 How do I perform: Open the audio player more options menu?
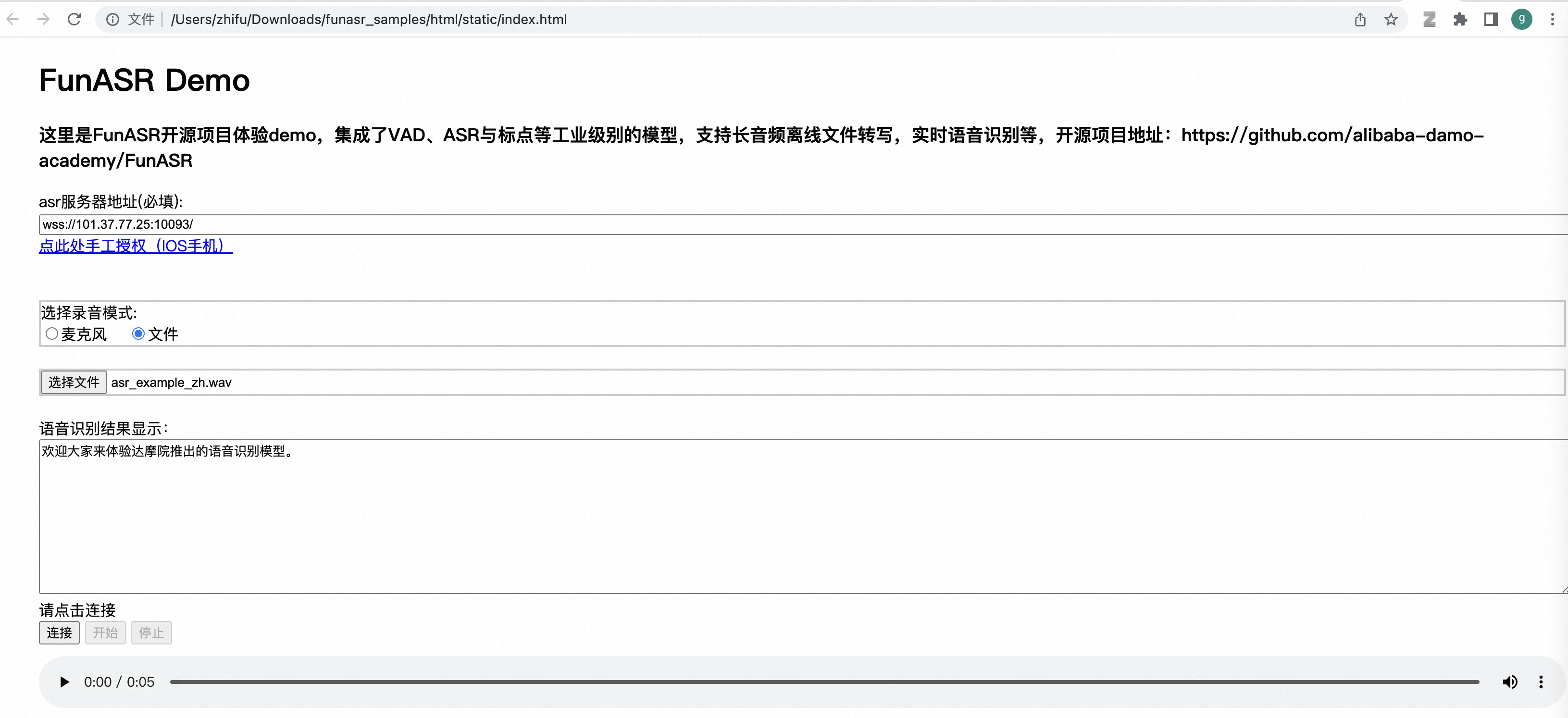tap(1541, 681)
